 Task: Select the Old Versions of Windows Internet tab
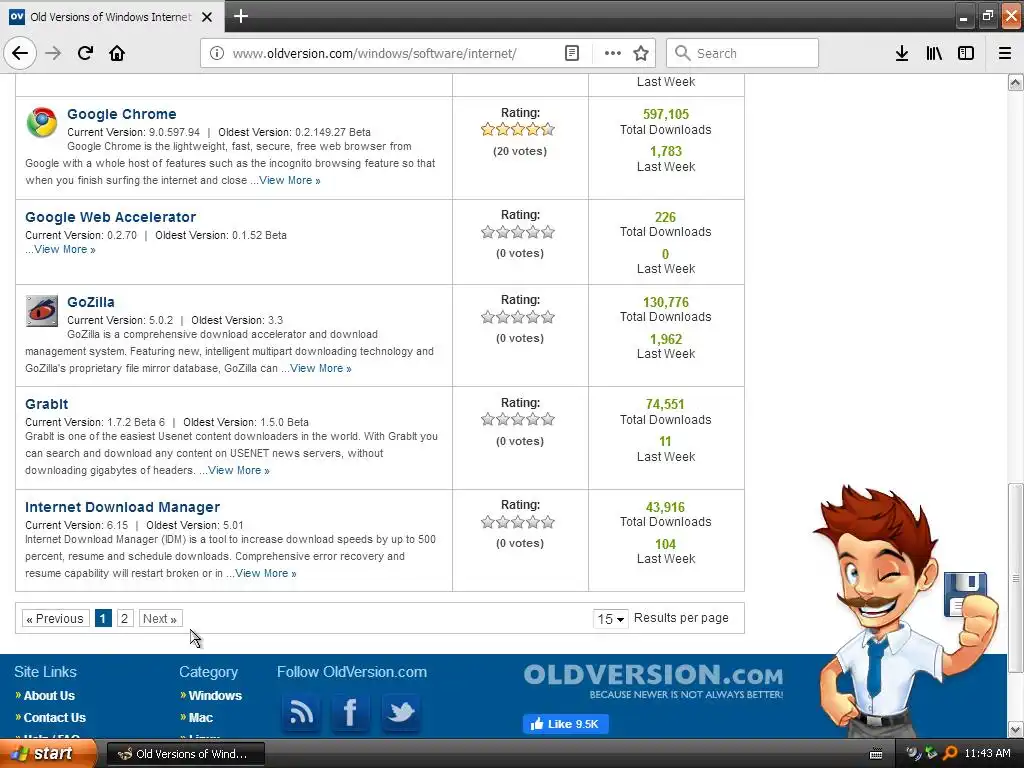111,17
